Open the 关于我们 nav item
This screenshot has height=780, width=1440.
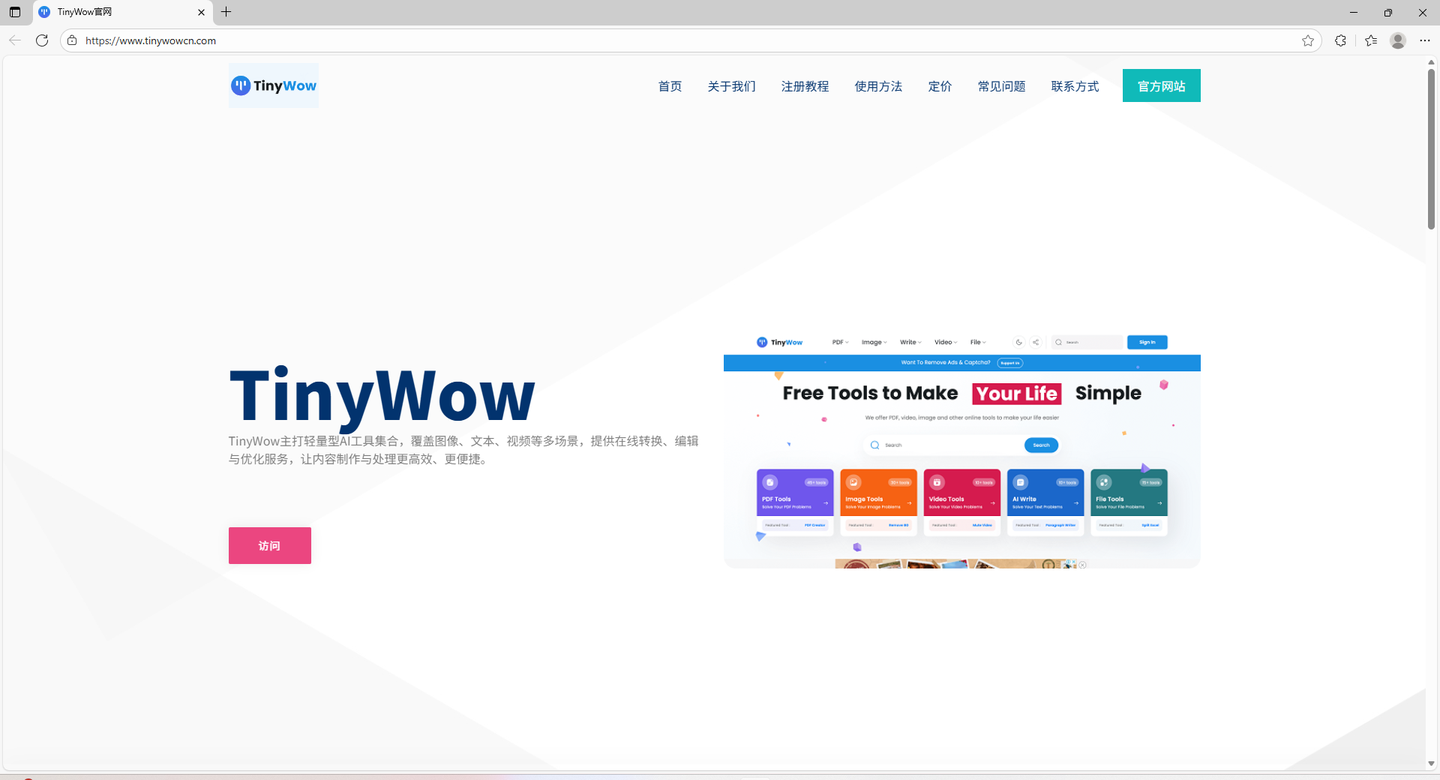tap(732, 86)
